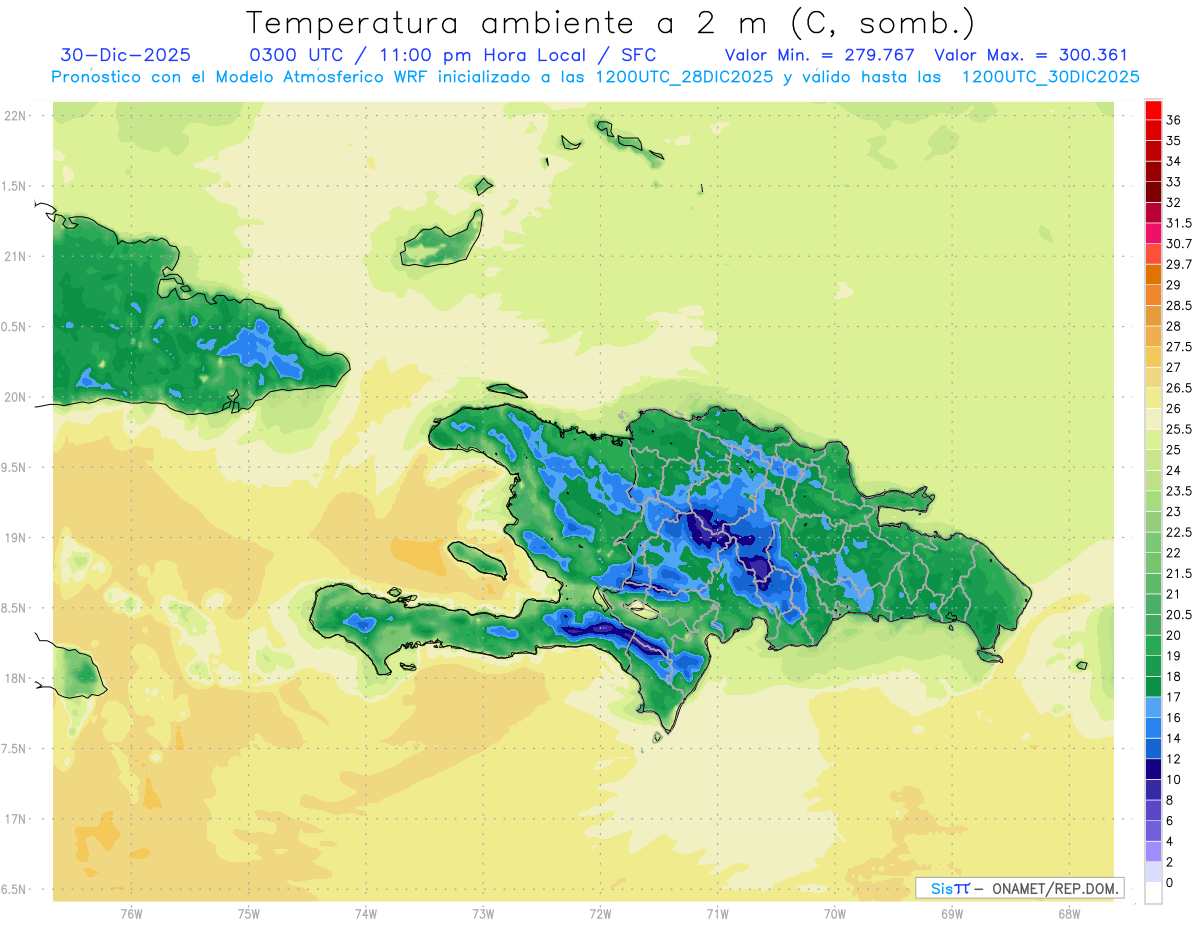
Task: Click the '23' color scale label
Action: (1174, 512)
